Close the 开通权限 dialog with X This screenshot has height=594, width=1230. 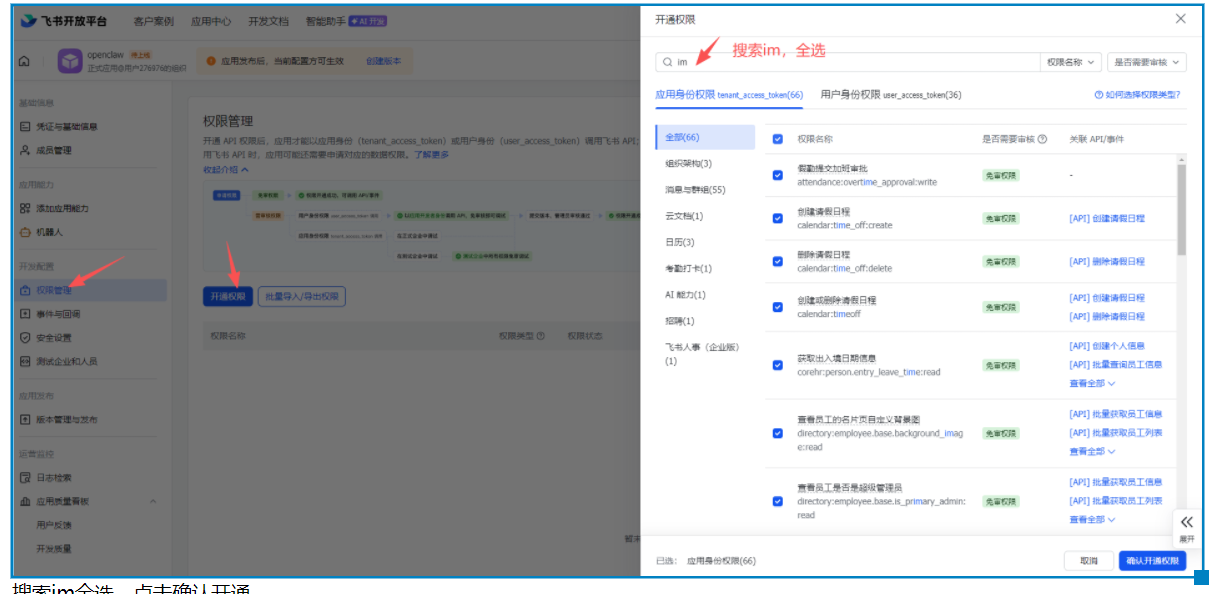pos(1181,19)
